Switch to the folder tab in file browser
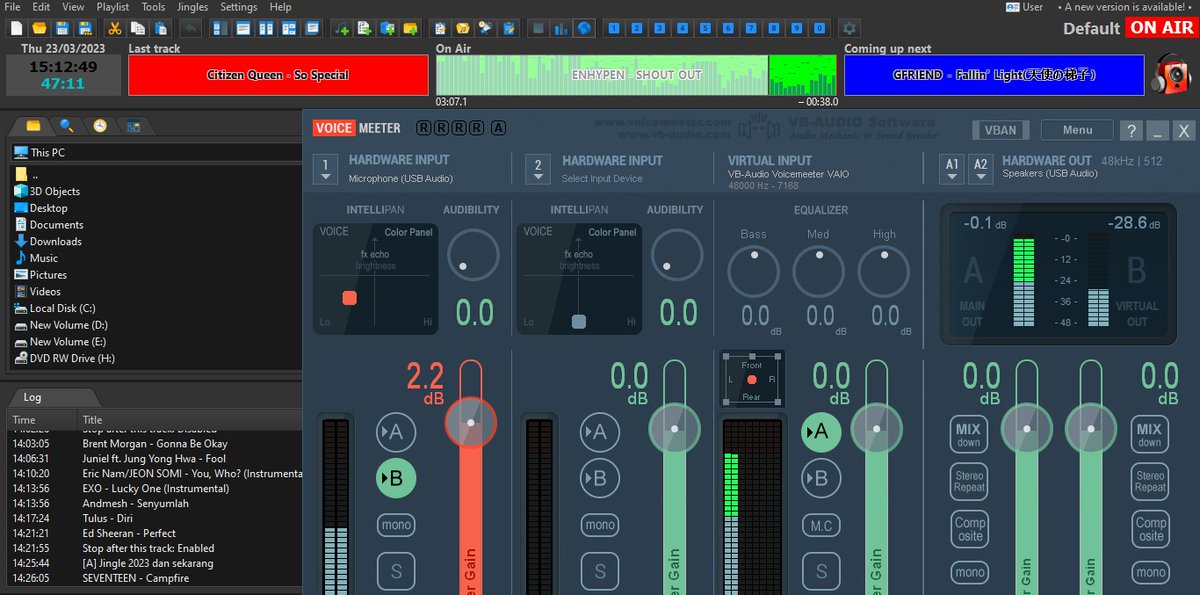This screenshot has width=1200, height=595. click(x=33, y=126)
